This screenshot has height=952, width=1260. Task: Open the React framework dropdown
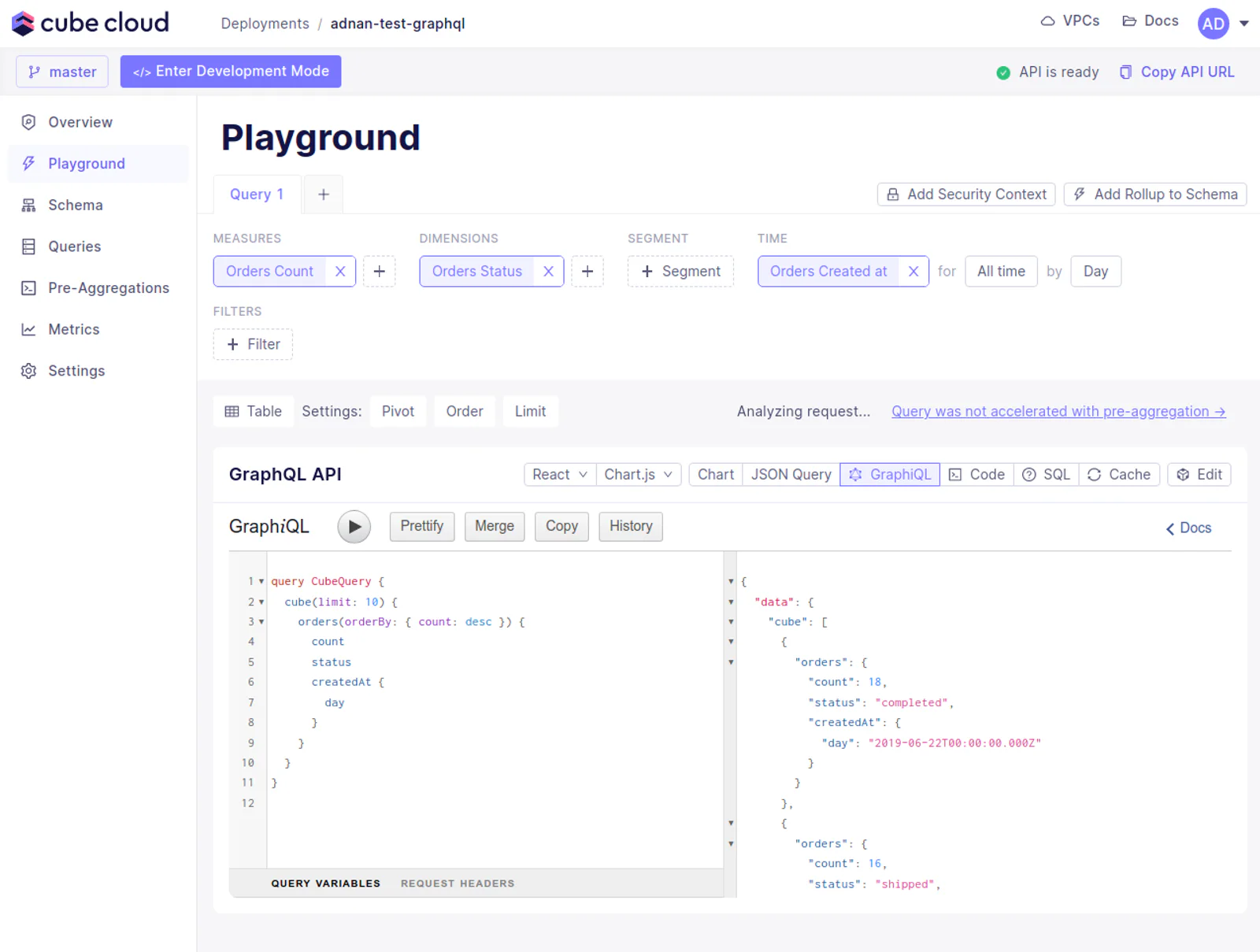tap(560, 475)
